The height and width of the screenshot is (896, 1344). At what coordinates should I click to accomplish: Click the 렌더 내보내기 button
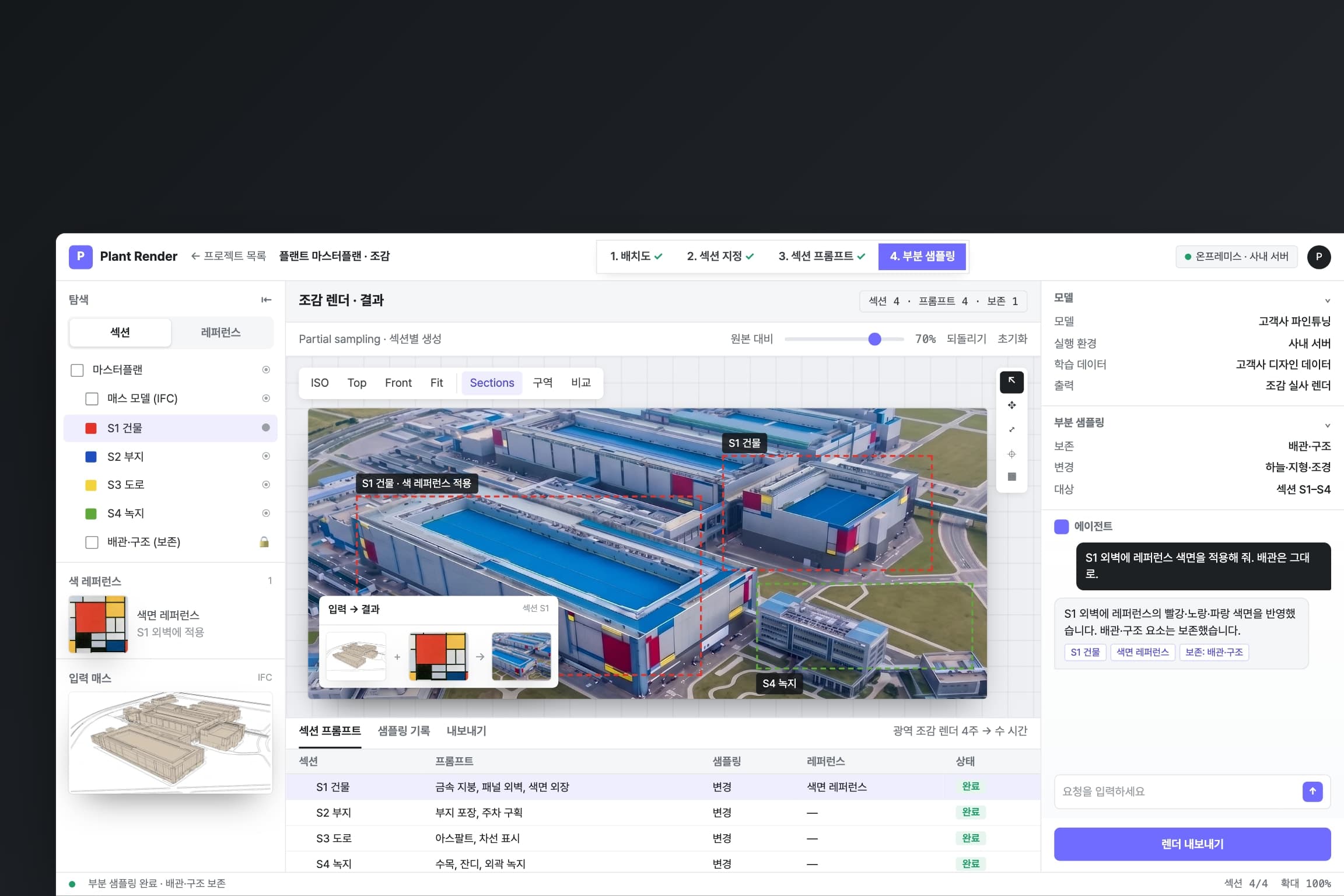point(1192,844)
